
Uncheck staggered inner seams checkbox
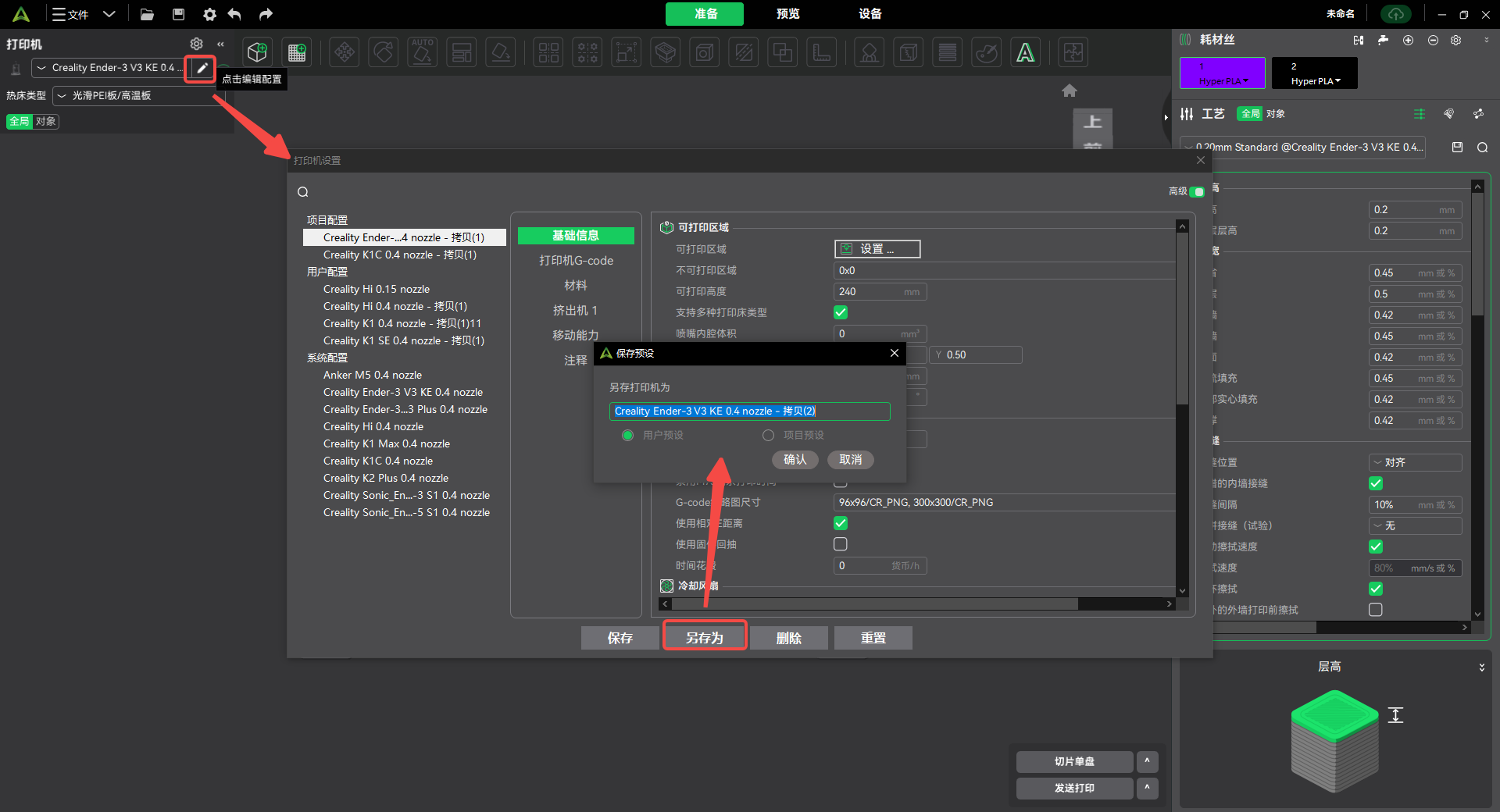(x=1376, y=483)
